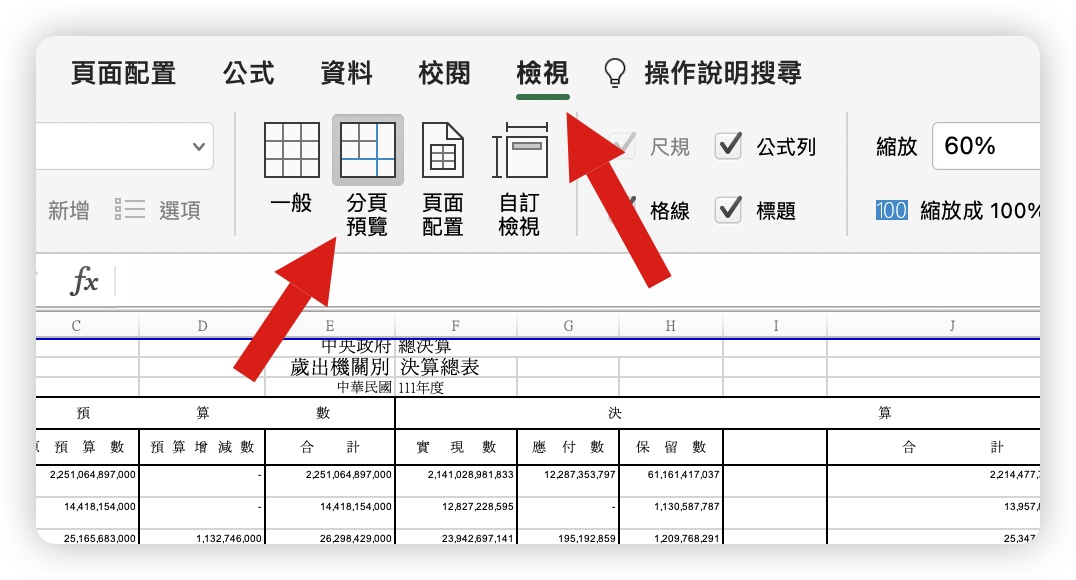Click the 決算總表 cell
The image size is (1076, 580).
[x=439, y=367]
